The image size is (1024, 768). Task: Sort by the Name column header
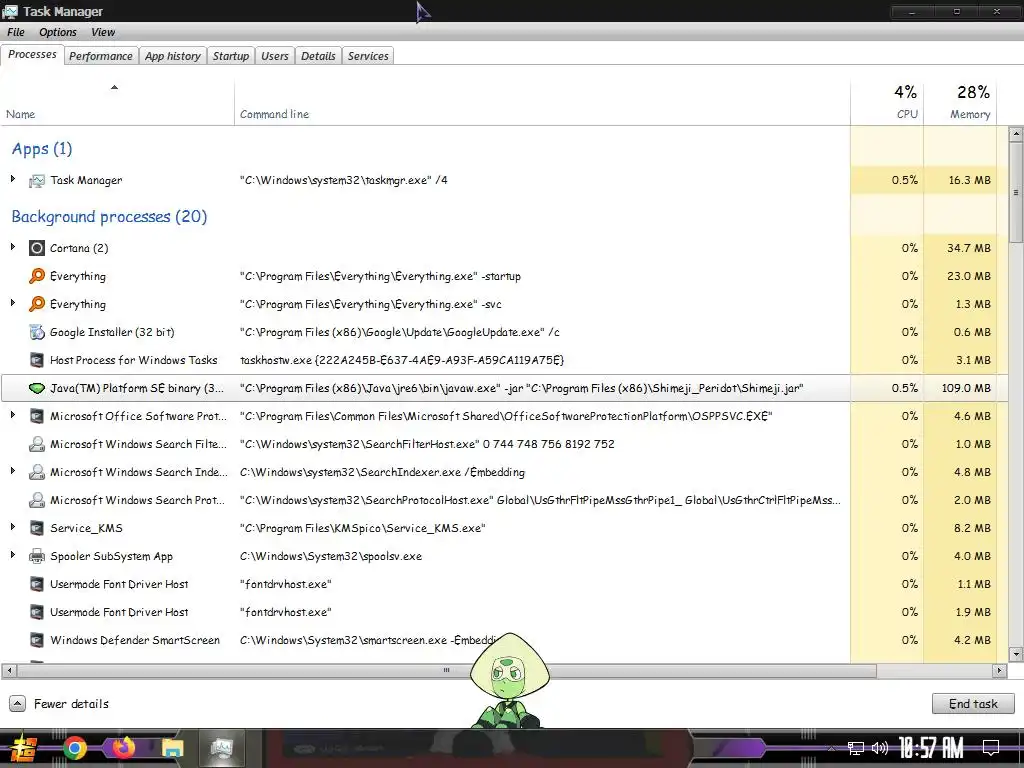pos(117,103)
